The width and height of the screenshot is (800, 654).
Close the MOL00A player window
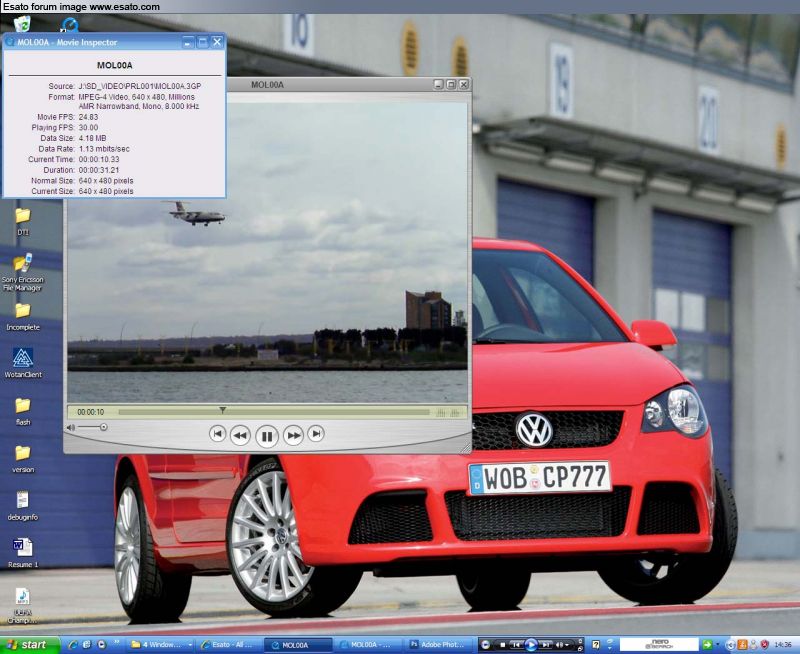point(463,85)
